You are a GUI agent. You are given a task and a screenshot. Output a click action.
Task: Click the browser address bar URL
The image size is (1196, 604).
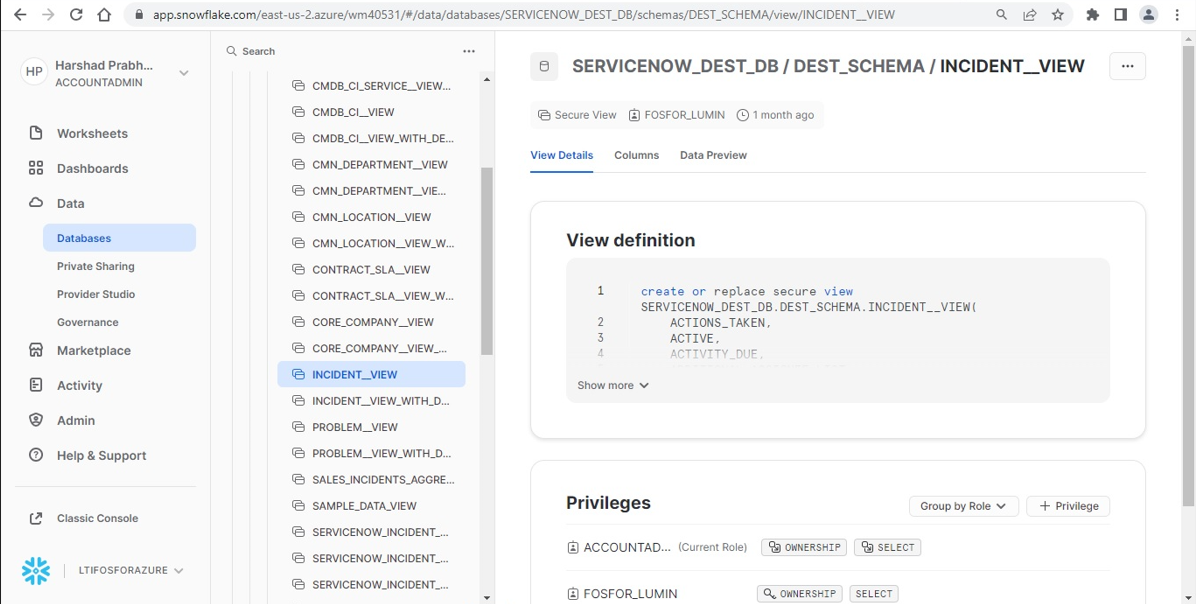524,14
